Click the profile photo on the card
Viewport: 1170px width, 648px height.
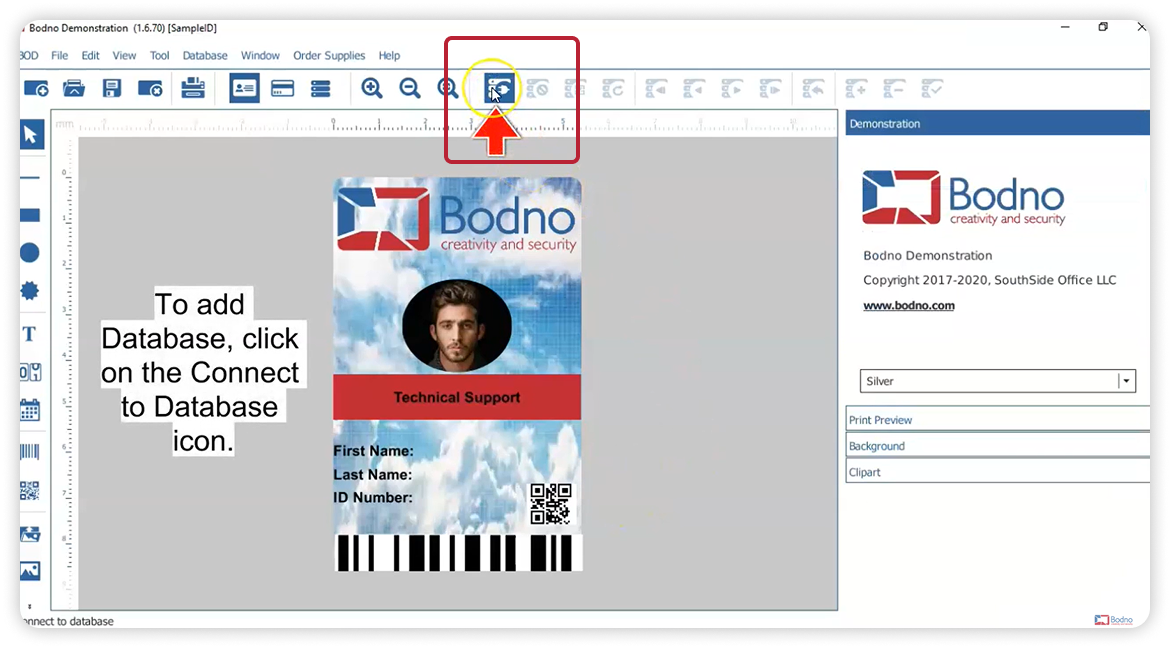pyautogui.click(x=457, y=325)
